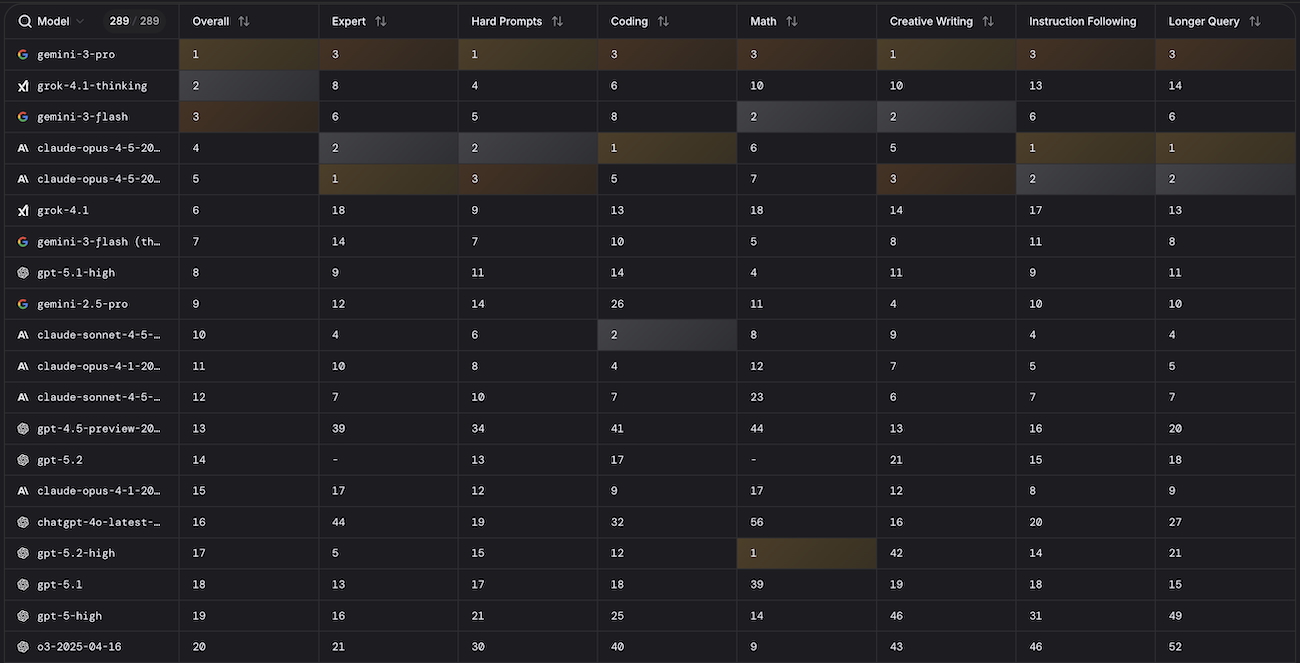This screenshot has width=1300, height=663.
Task: Click Anthropic logo in row ranked 10 overall
Action: (x=23, y=335)
